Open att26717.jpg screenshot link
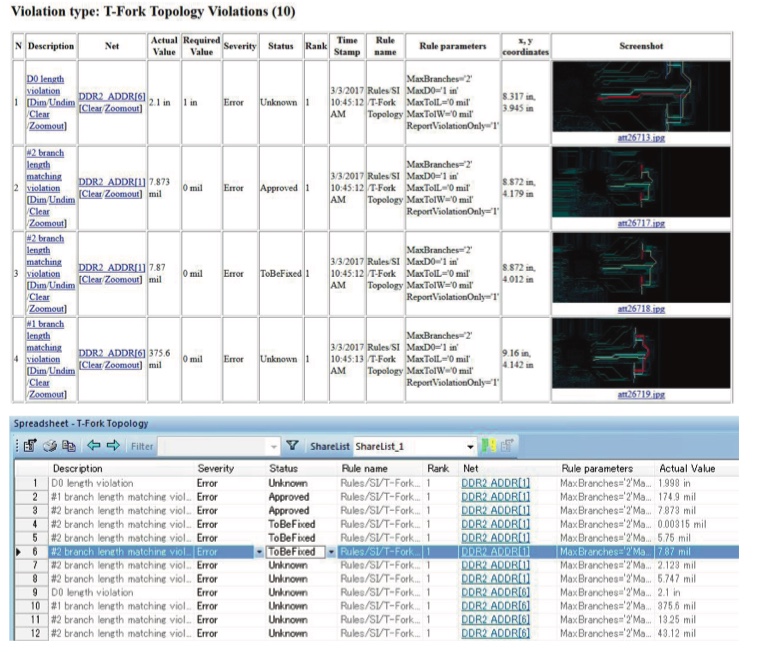This screenshot has width=761, height=654. click(641, 223)
